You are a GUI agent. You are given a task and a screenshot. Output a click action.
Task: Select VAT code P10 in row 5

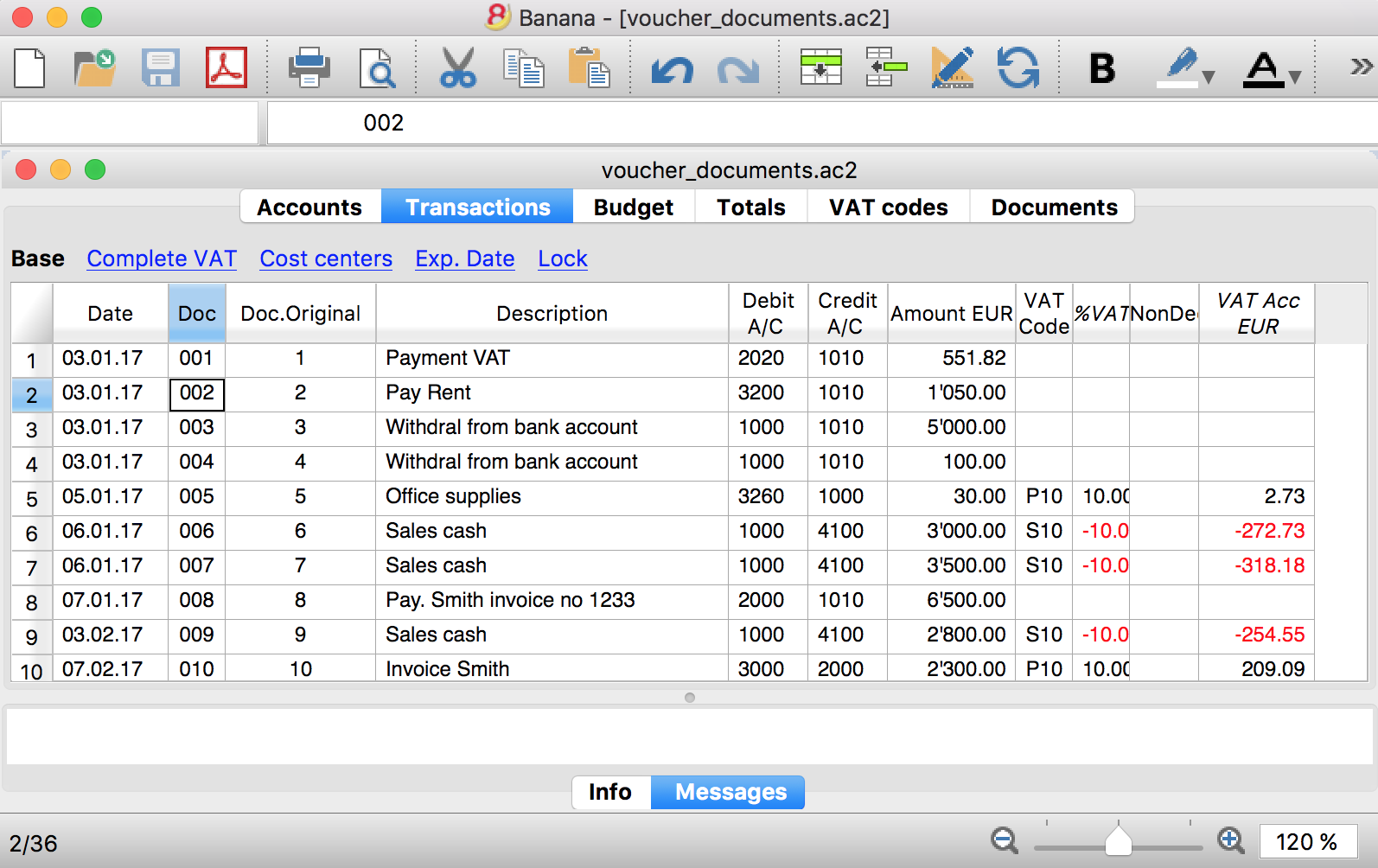click(1043, 497)
